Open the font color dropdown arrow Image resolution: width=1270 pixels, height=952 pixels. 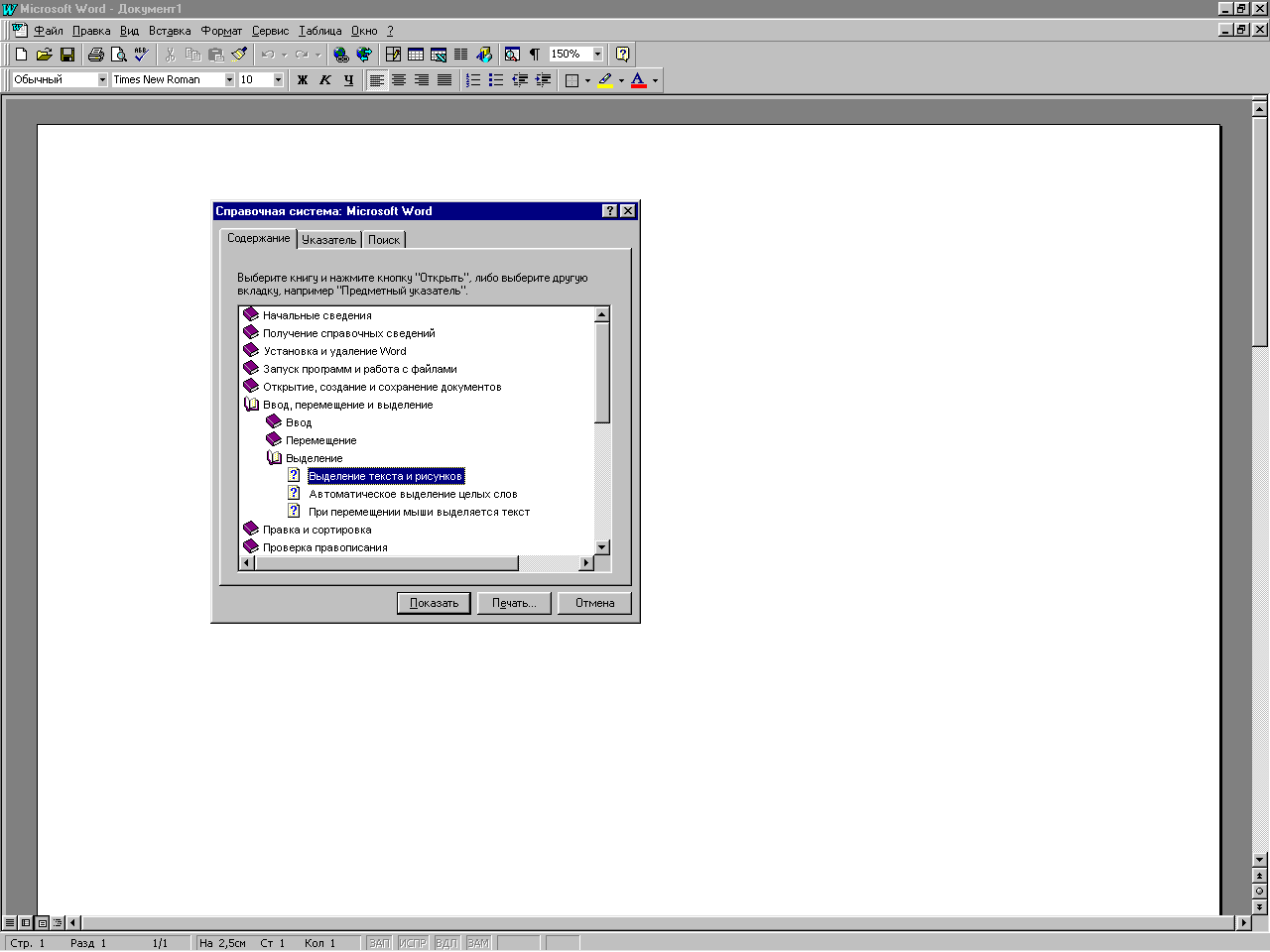655,80
